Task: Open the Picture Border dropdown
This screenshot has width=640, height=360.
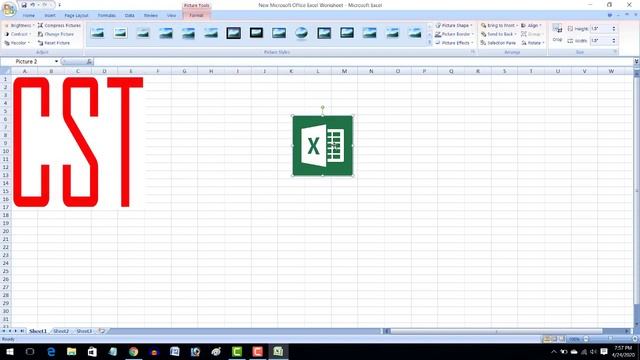Action: [454, 34]
